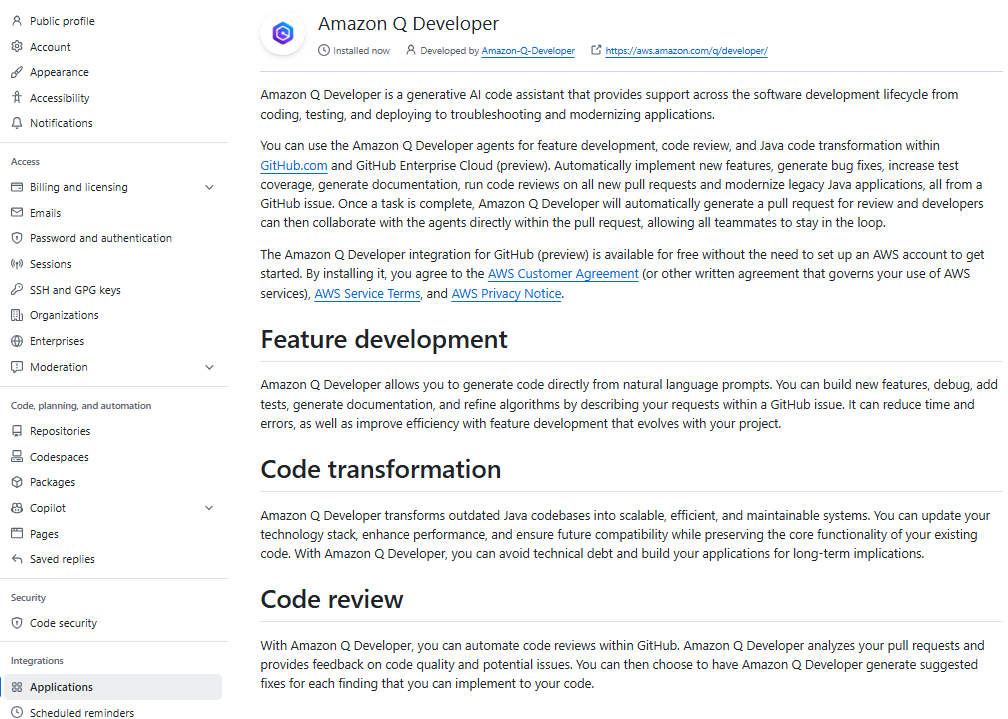
Task: Click the Pages browser icon
Action: click(17, 533)
